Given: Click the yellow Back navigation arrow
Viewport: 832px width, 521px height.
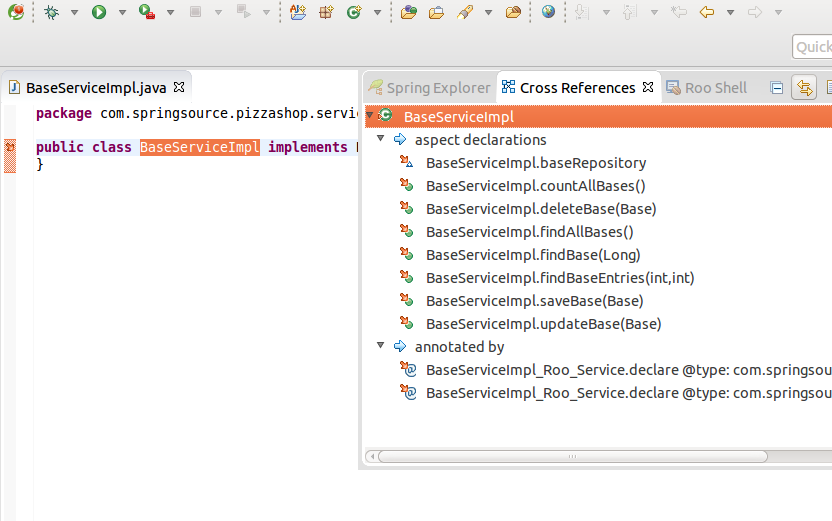Looking at the screenshot, I should click(x=707, y=12).
